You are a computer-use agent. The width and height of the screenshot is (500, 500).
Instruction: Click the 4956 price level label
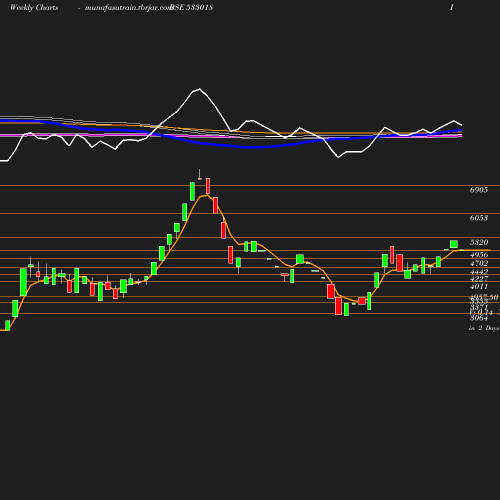coord(479,255)
